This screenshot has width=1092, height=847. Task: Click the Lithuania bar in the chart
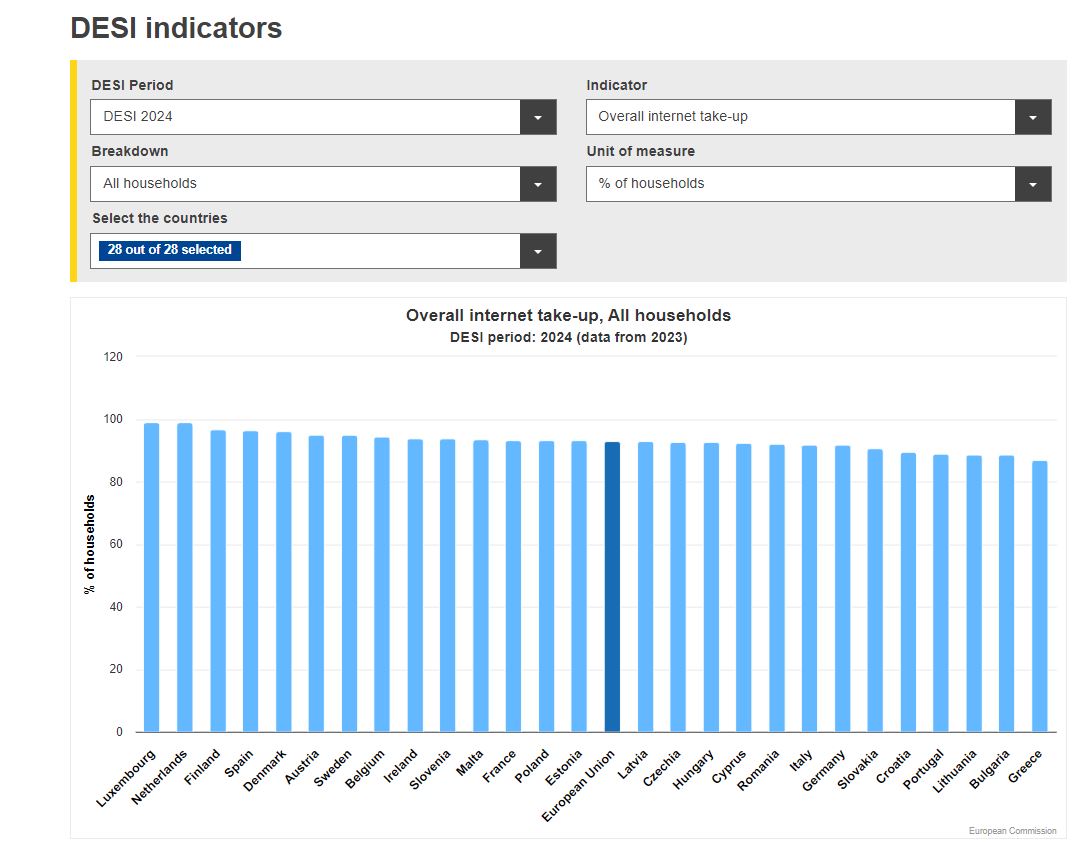pos(974,594)
